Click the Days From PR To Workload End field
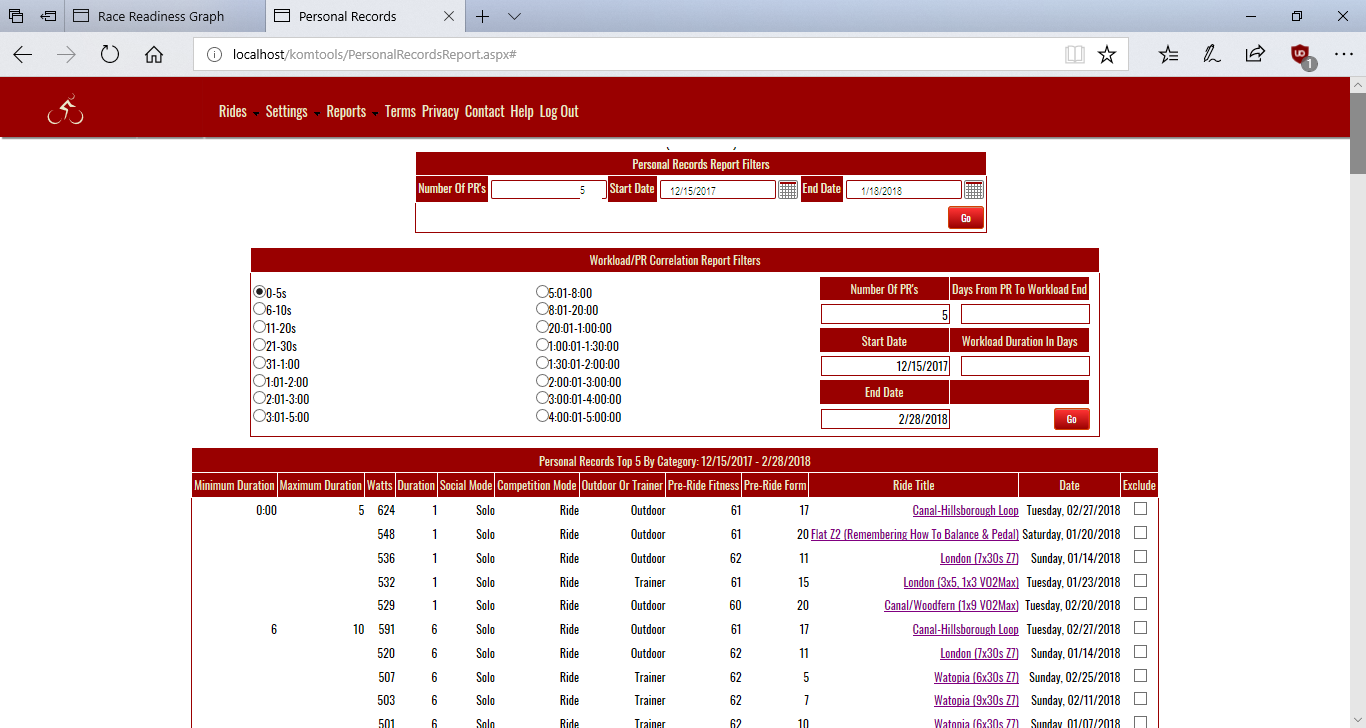 [1025, 315]
